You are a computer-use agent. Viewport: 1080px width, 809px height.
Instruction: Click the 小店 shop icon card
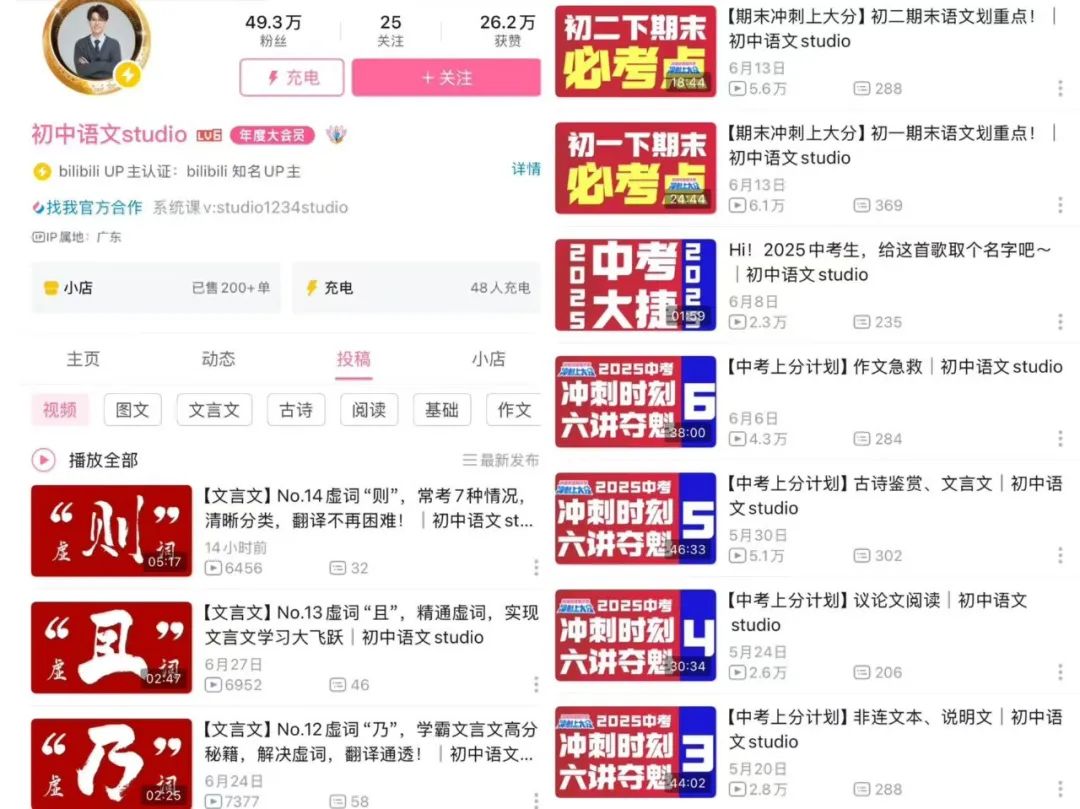[x=156, y=288]
